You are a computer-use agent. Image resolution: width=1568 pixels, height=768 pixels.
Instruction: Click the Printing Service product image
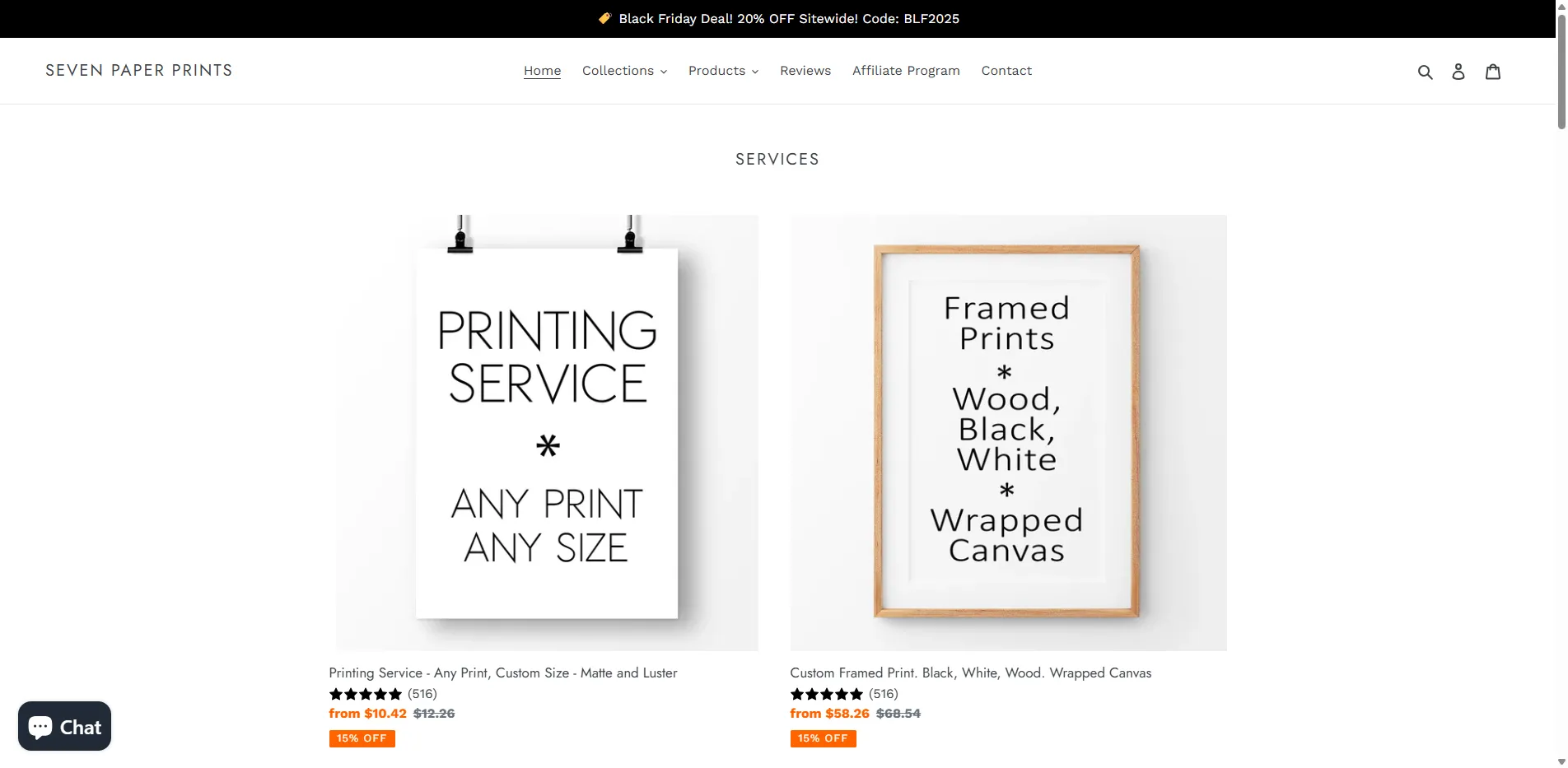point(546,431)
